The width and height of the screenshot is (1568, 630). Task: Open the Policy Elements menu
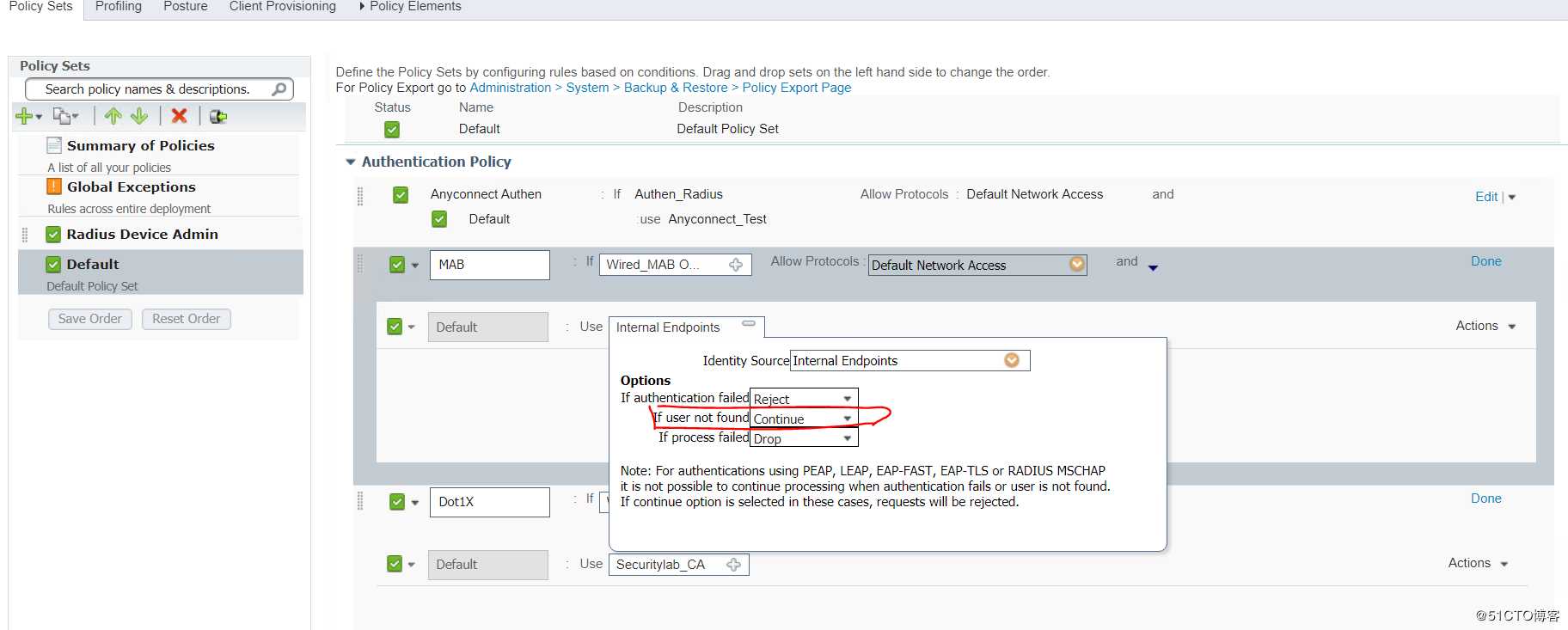(410, 7)
